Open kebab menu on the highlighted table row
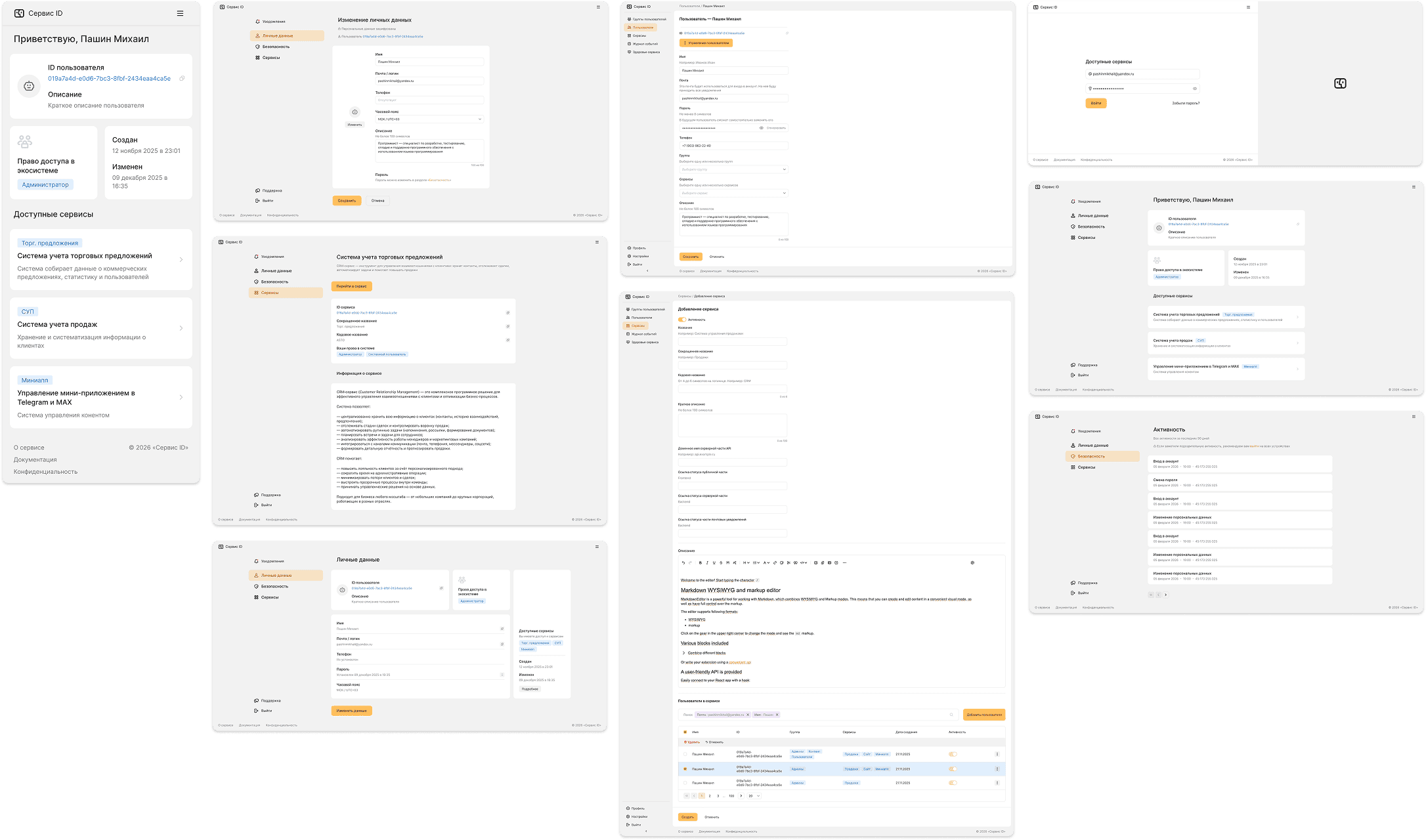This screenshot has height=840, width=1426. [x=997, y=769]
